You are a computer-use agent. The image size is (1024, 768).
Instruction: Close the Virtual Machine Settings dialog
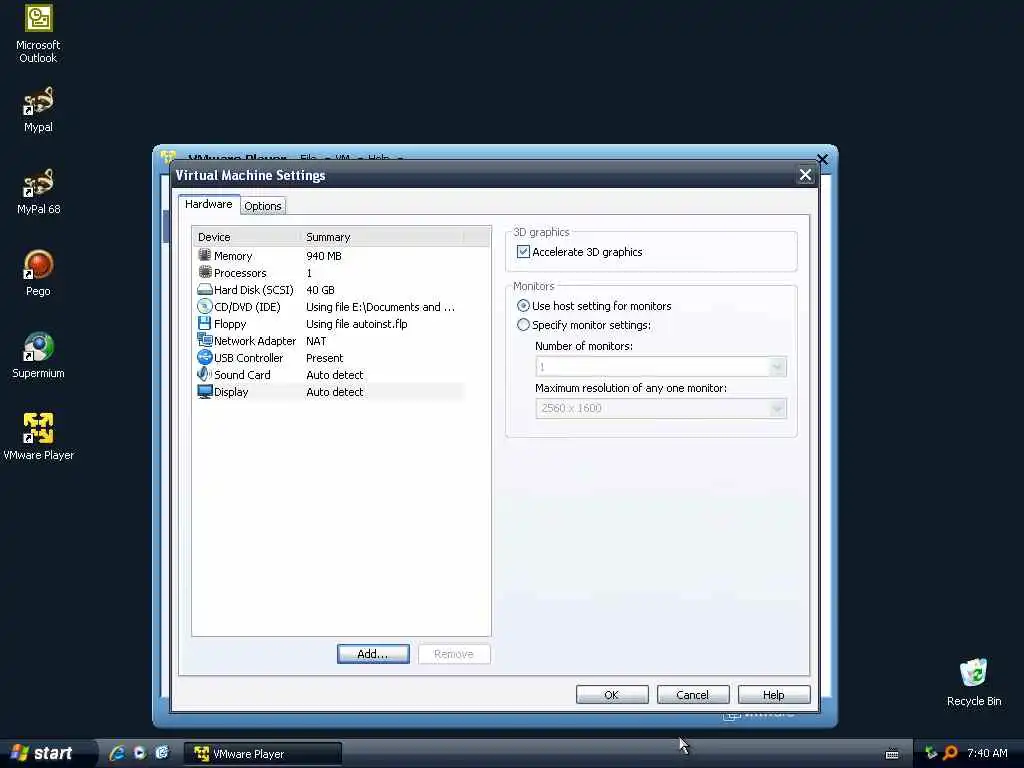point(805,175)
